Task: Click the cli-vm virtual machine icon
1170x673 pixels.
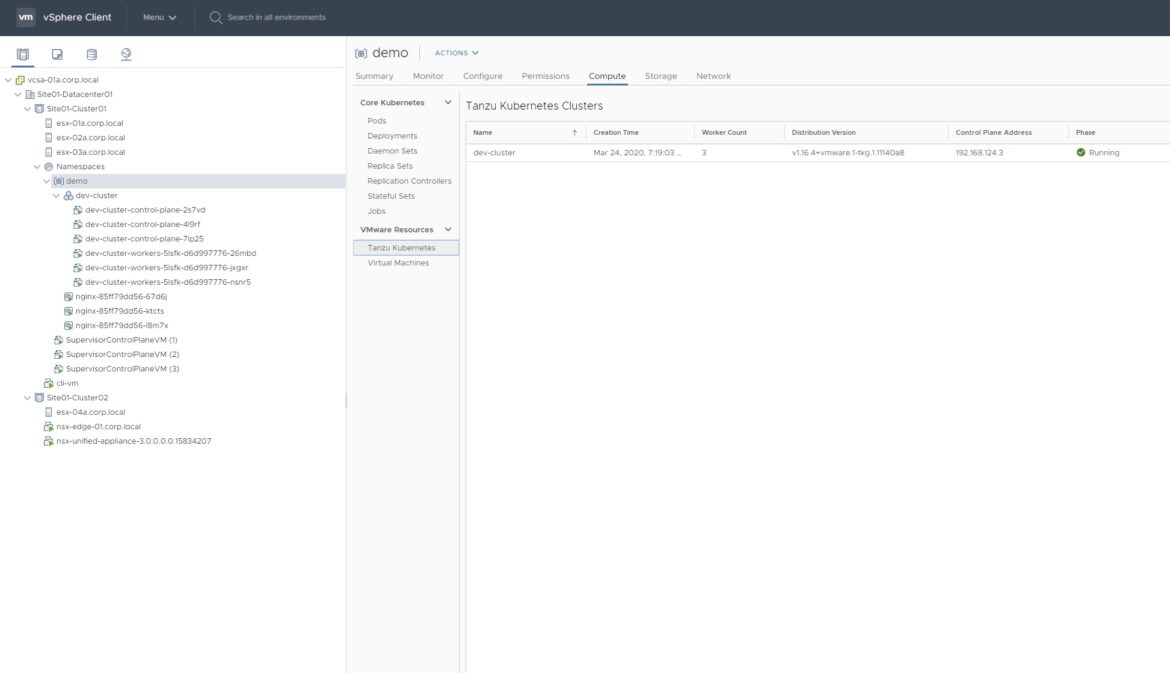Action: (x=49, y=384)
